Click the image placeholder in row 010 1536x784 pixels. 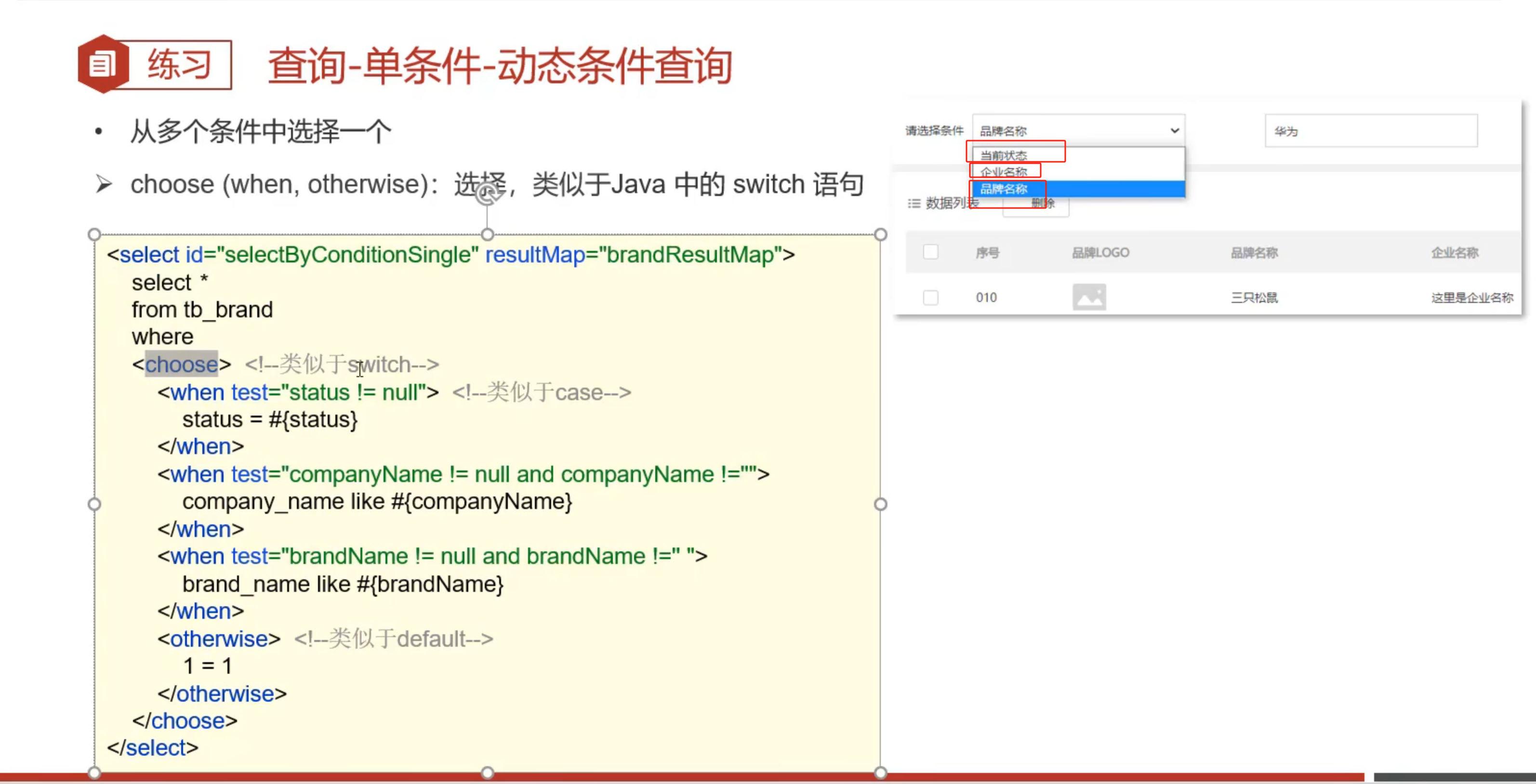1089,297
